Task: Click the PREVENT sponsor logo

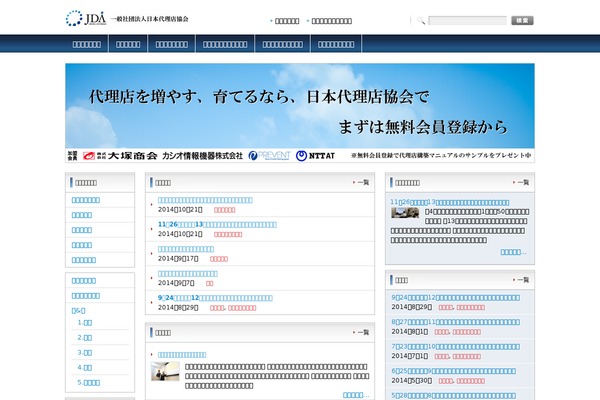Action: point(269,155)
